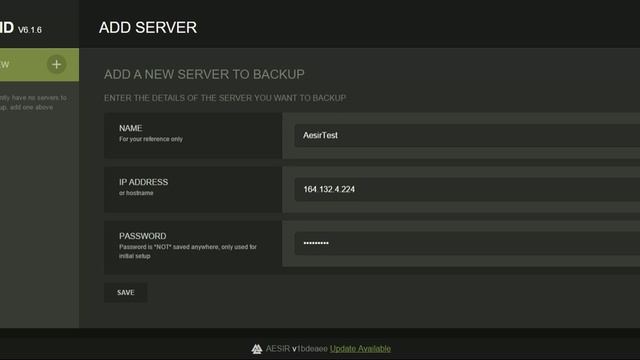Click the Password input field

click(467, 243)
